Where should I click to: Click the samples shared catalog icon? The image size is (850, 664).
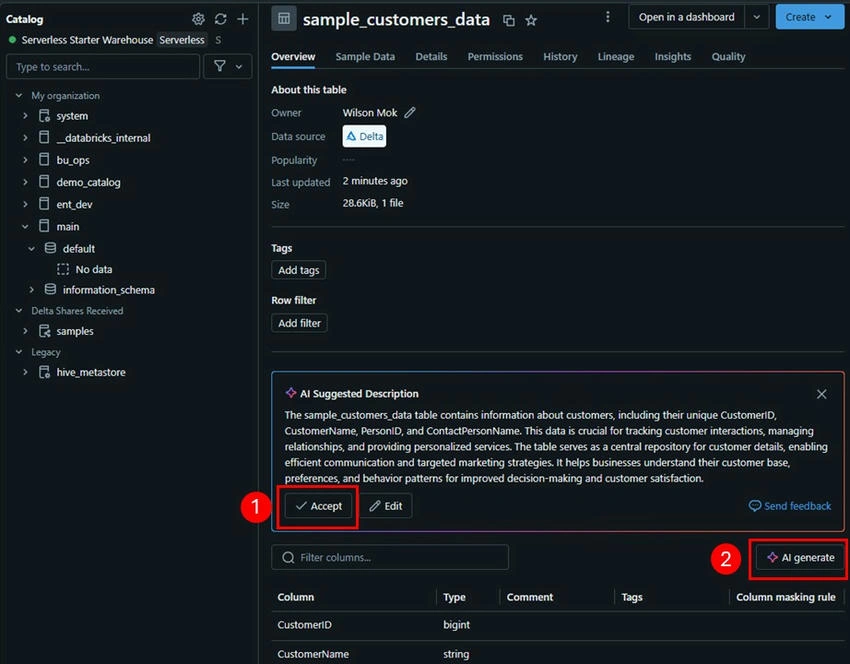pyautogui.click(x=44, y=331)
